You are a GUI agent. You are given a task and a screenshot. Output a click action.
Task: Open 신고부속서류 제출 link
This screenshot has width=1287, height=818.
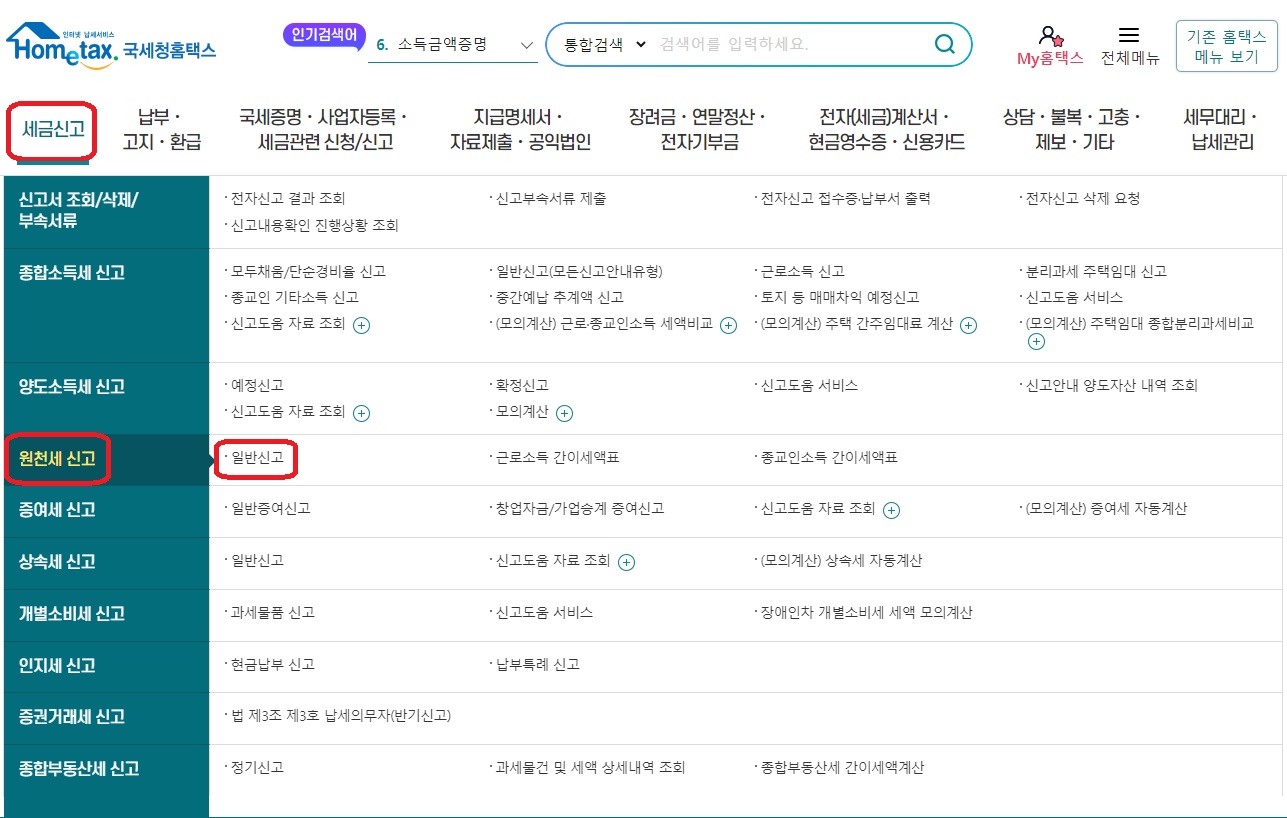(x=551, y=199)
